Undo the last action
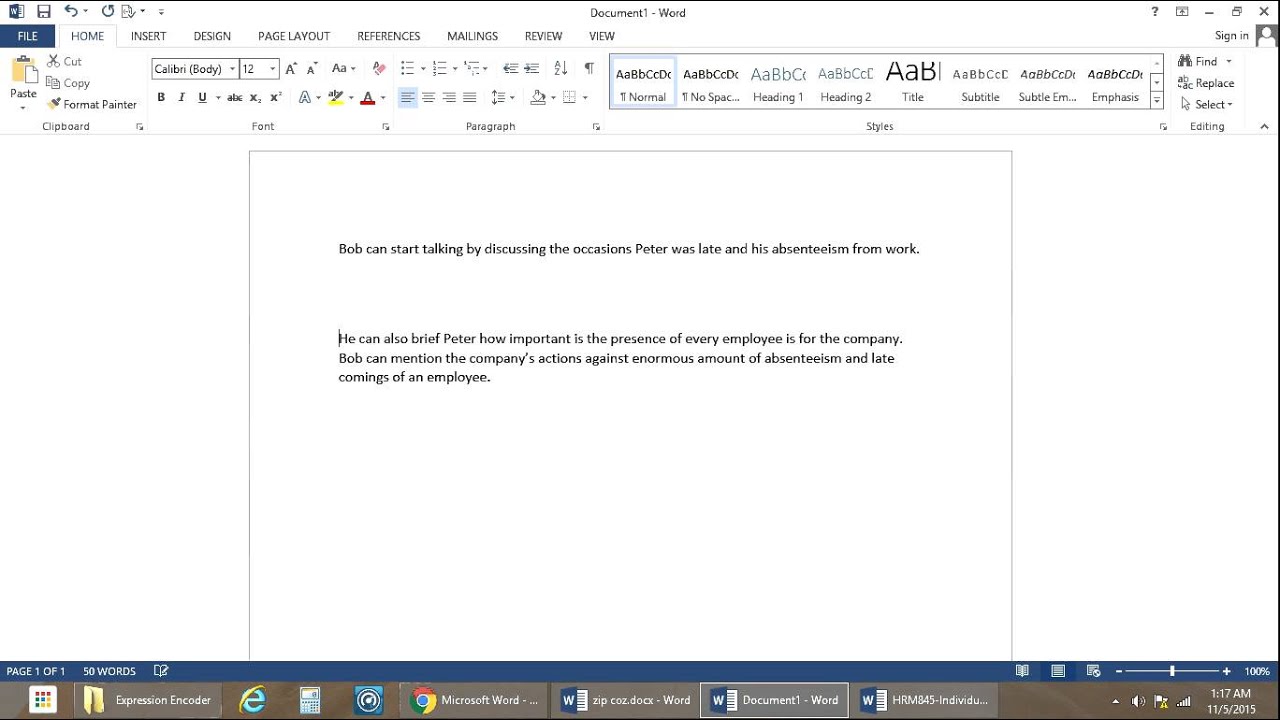Screen dimensions: 1280x720 coord(70,12)
